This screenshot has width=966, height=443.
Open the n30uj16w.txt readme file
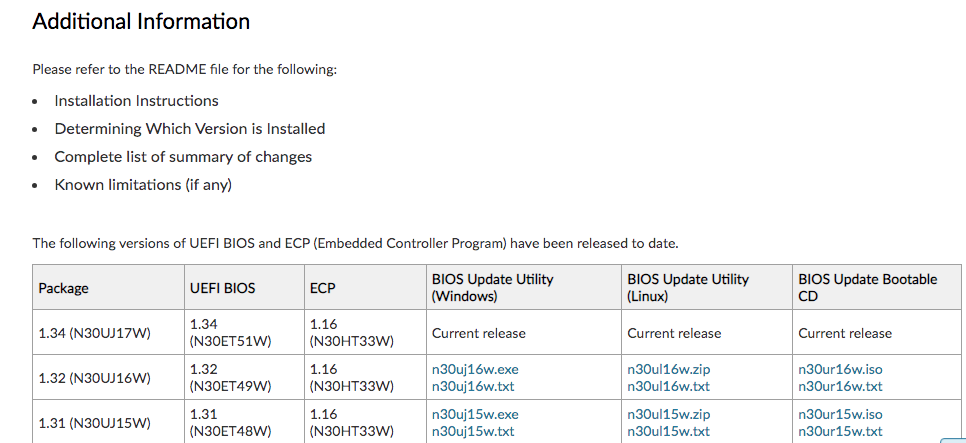coord(473,386)
